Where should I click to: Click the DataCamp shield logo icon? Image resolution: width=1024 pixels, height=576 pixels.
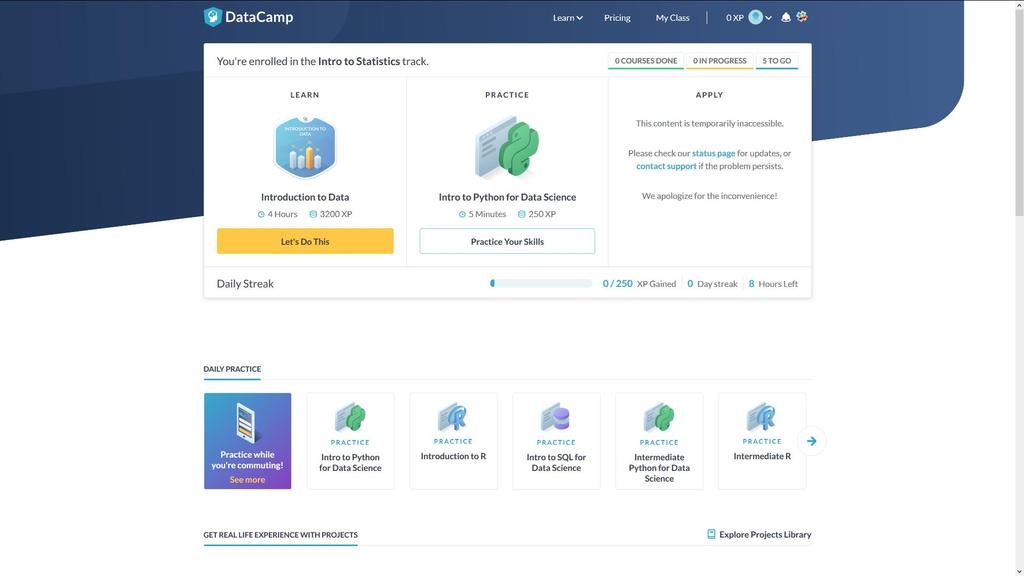pyautogui.click(x=212, y=17)
